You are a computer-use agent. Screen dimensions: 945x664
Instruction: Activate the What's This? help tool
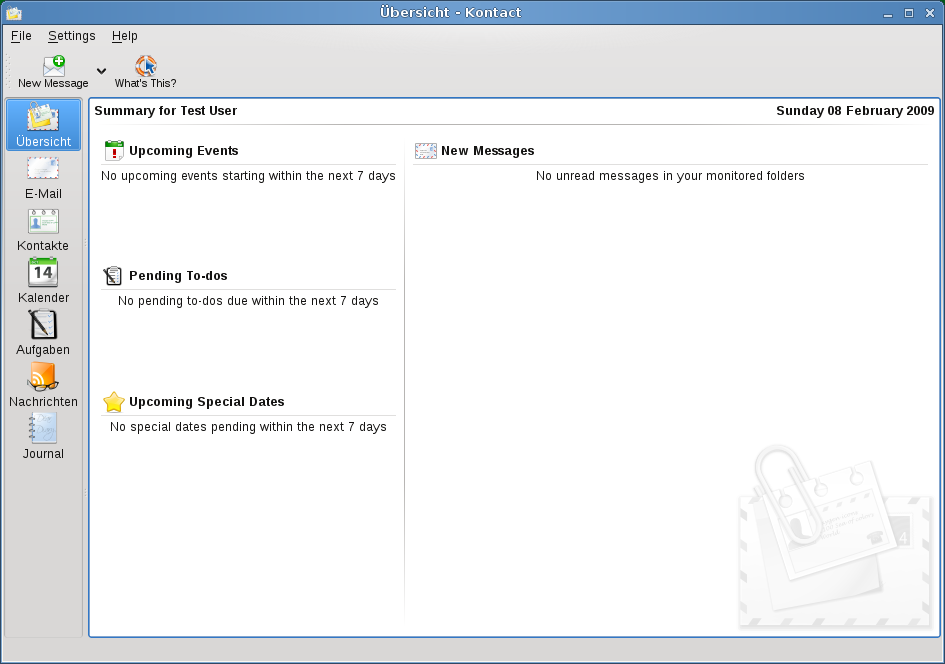[145, 72]
